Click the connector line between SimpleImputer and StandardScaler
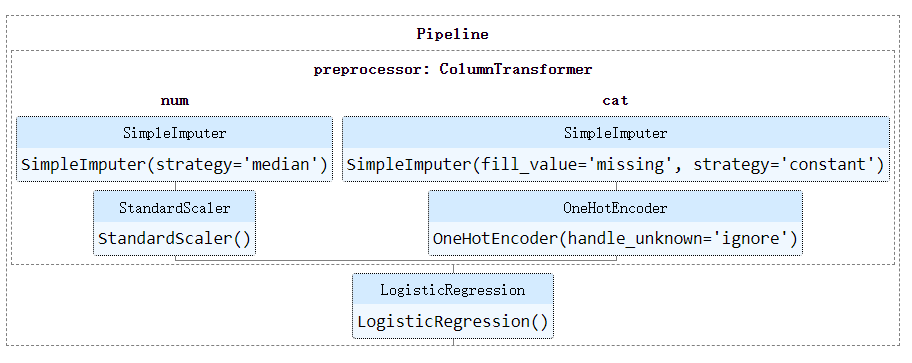 (x=175, y=186)
